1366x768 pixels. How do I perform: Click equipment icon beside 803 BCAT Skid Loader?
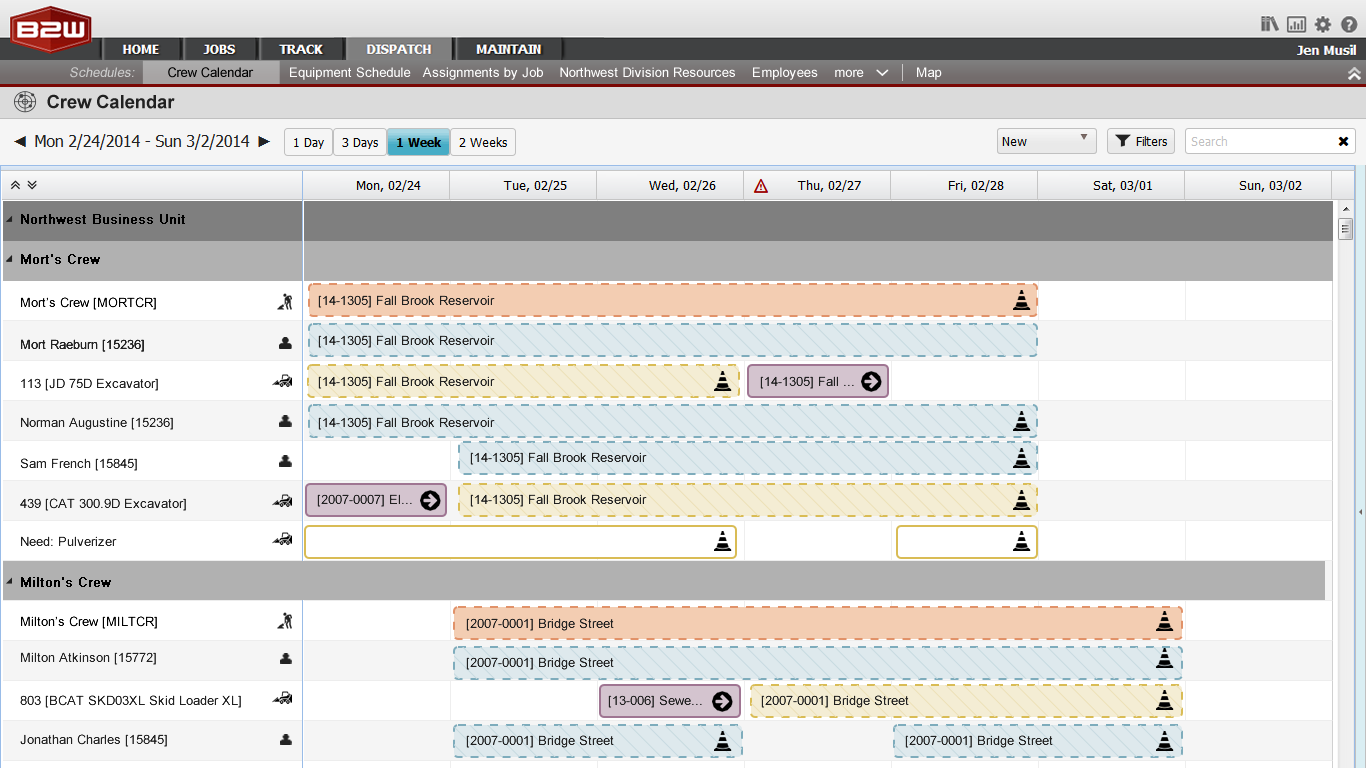coord(283,698)
